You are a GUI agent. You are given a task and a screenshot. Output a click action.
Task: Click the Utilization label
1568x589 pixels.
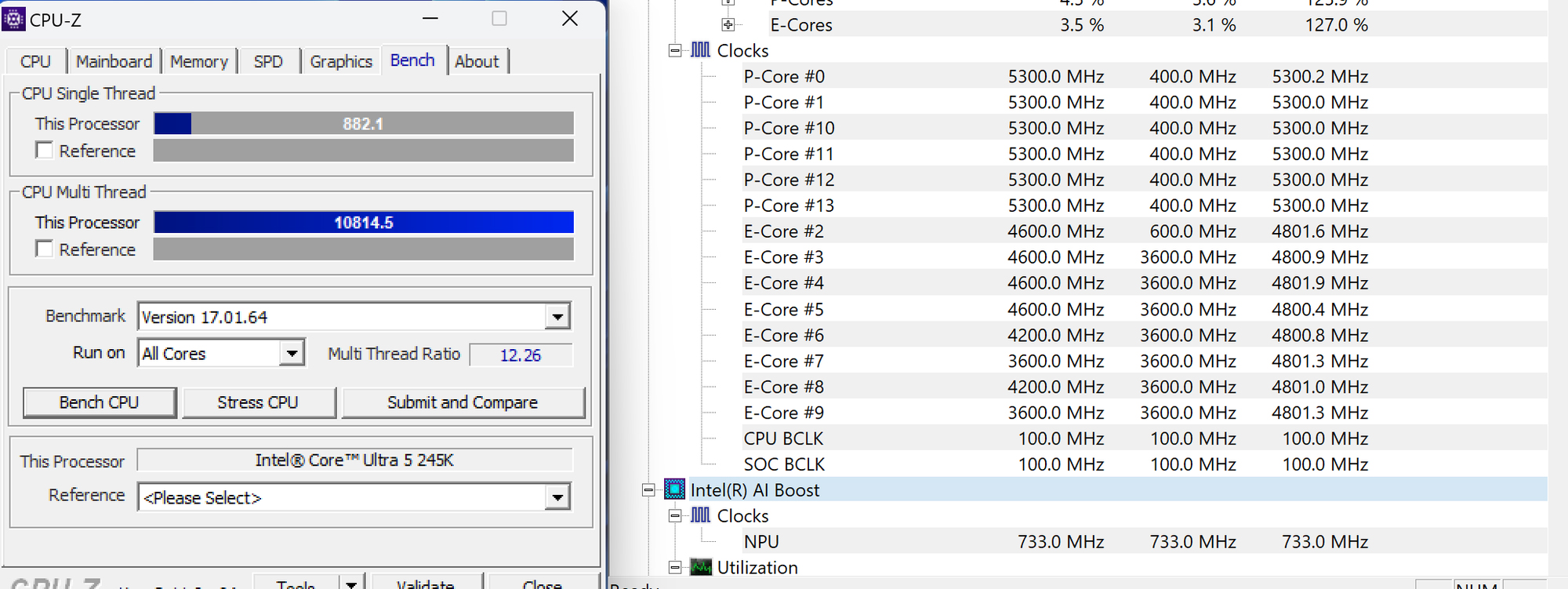757,567
